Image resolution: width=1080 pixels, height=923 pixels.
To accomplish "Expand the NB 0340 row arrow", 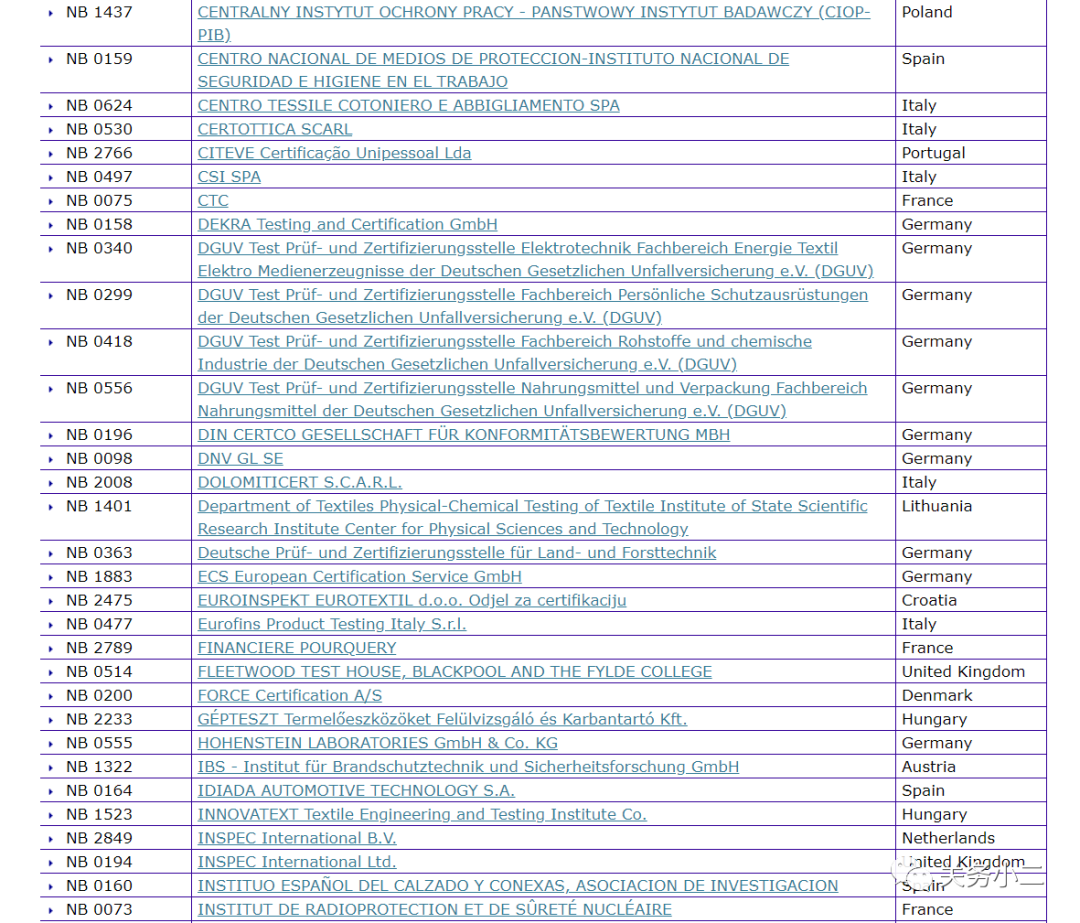I will (51, 249).
